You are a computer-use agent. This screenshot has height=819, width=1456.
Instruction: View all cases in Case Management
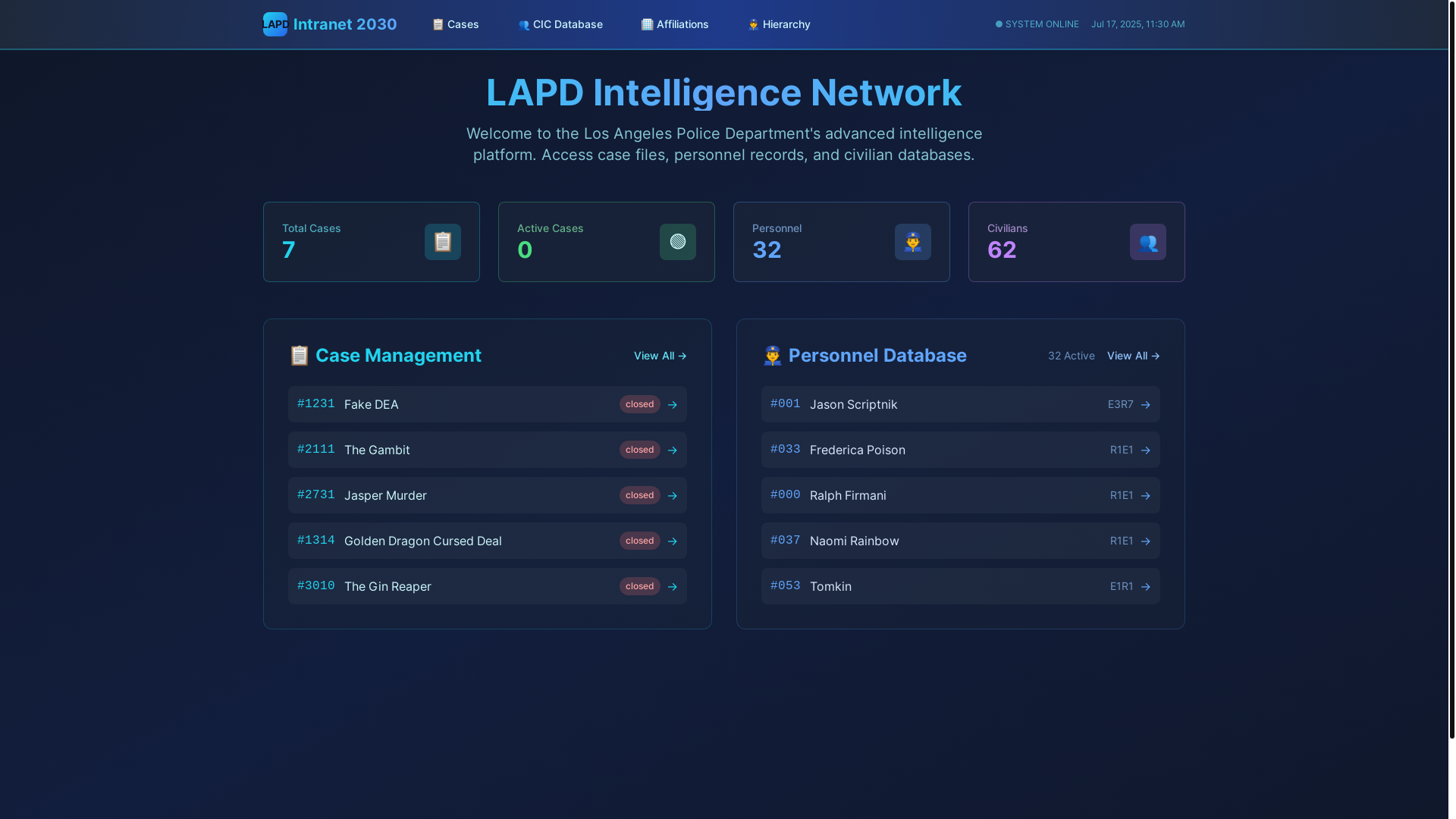tap(661, 356)
